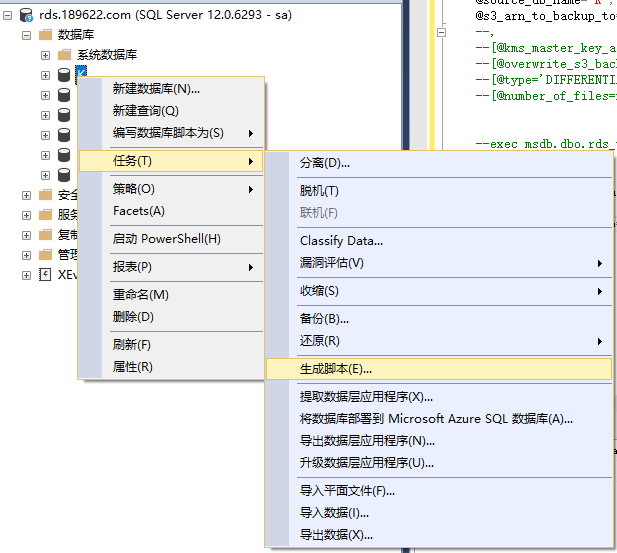Open 收缩(S) submenu
The image size is (617, 553).
(x=439, y=291)
